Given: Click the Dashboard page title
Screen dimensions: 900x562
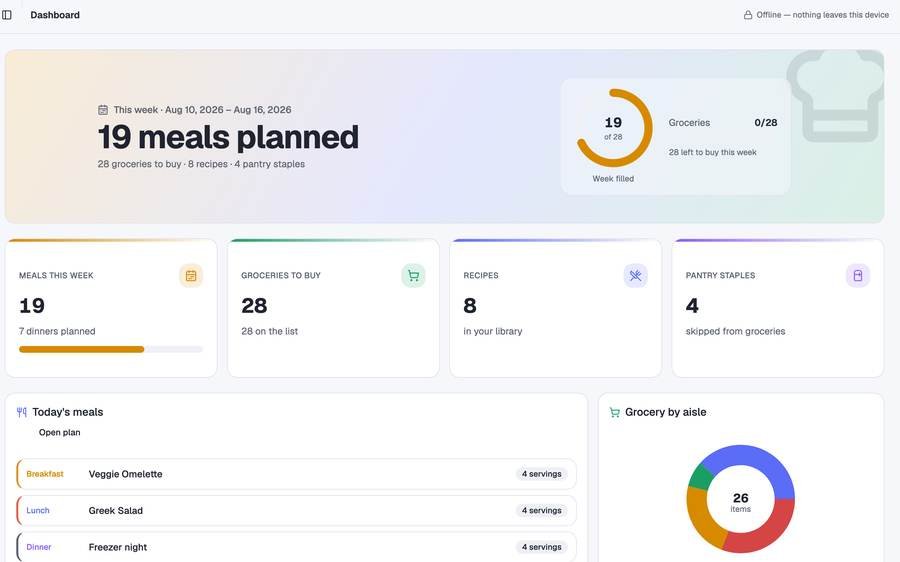Looking at the screenshot, I should click(55, 15).
